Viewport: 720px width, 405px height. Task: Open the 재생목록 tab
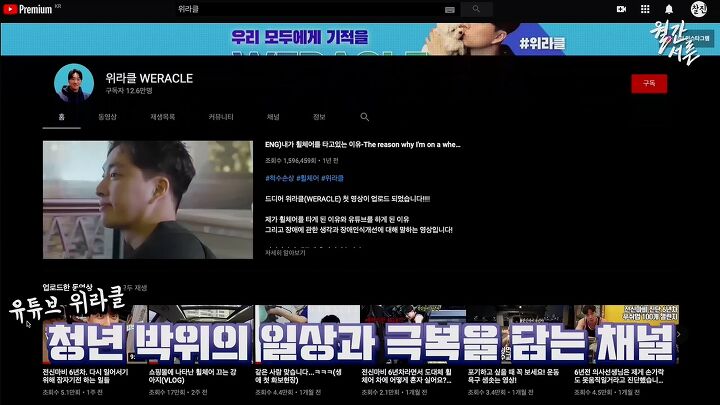[163, 117]
